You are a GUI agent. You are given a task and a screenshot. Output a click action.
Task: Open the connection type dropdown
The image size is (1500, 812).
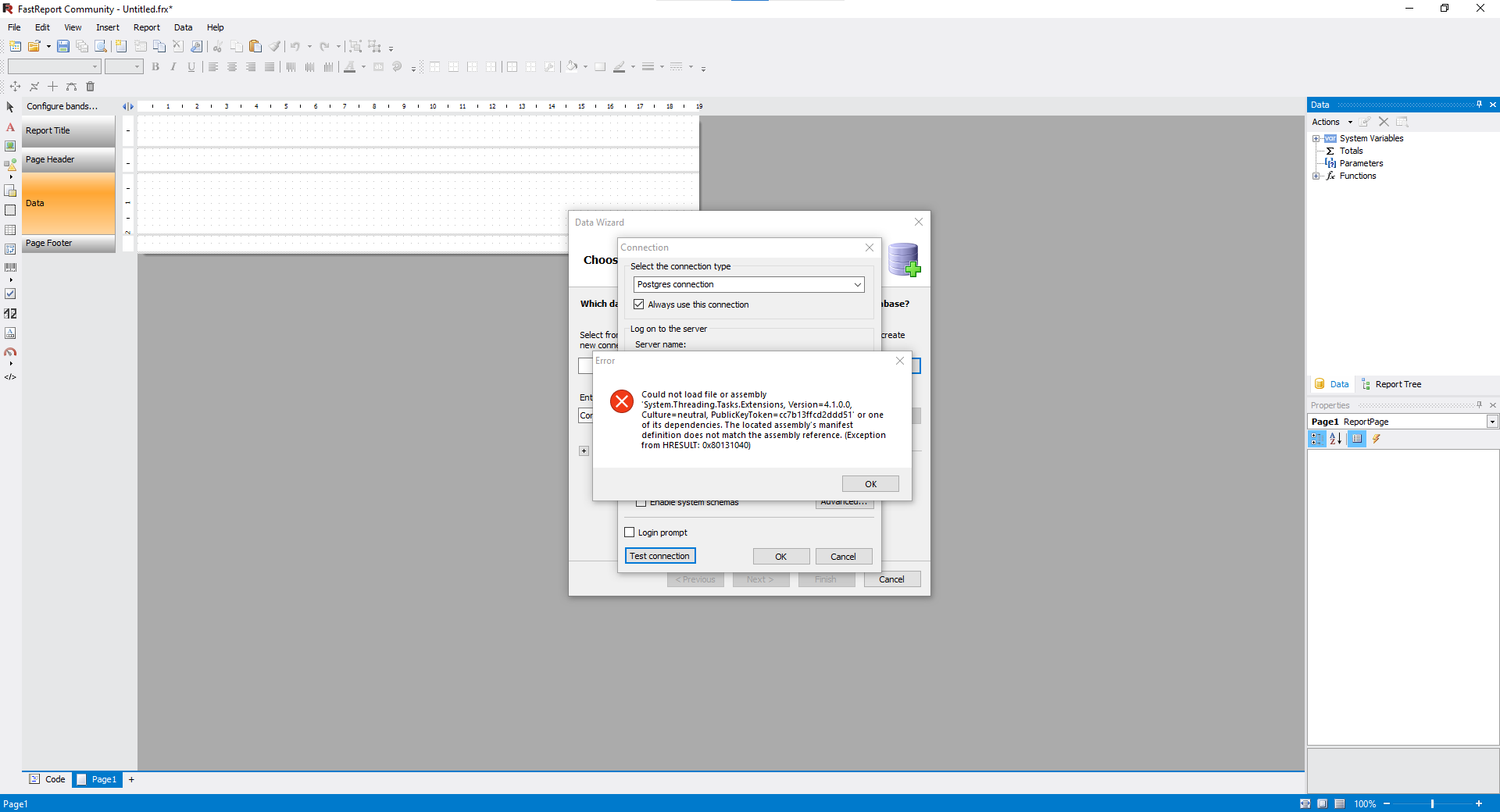(857, 284)
